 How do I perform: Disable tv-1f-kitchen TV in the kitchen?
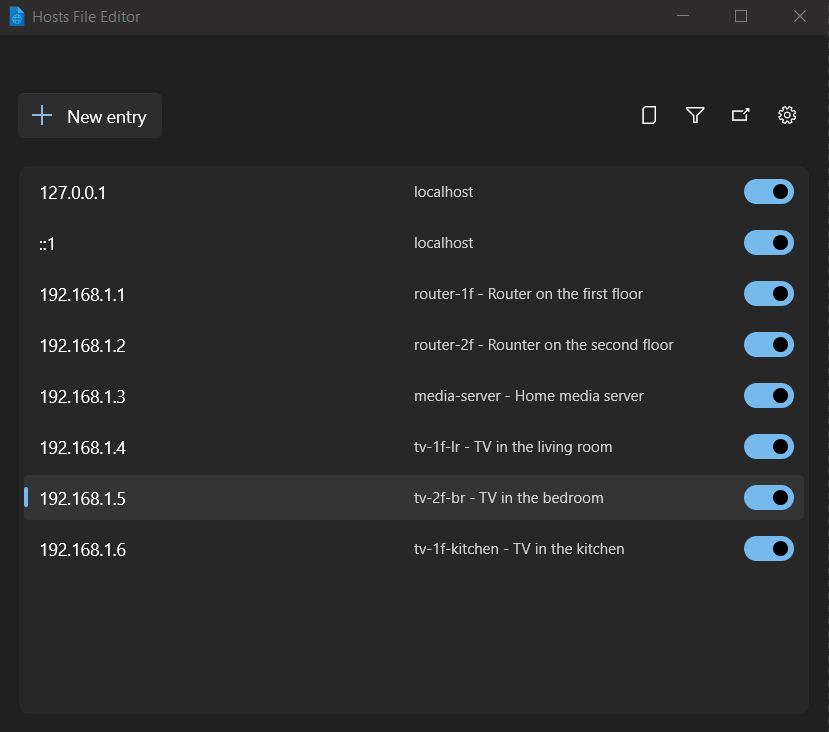pos(768,548)
